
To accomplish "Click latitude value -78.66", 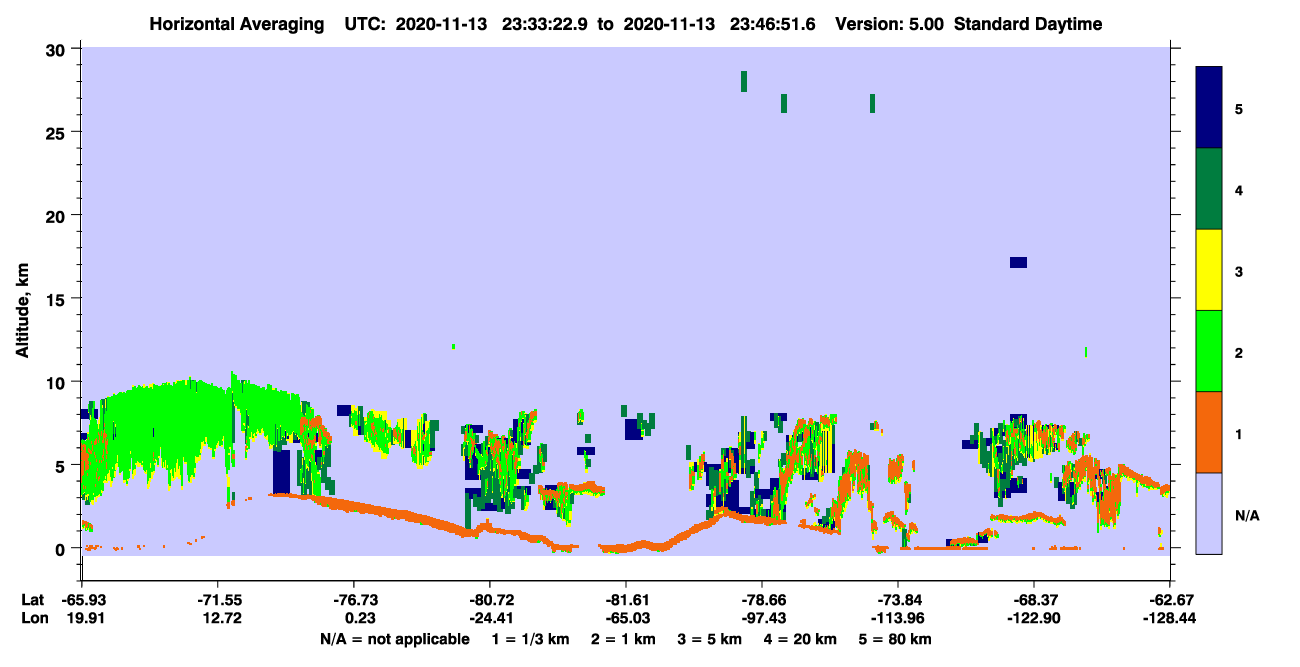I will pyautogui.click(x=762, y=599).
